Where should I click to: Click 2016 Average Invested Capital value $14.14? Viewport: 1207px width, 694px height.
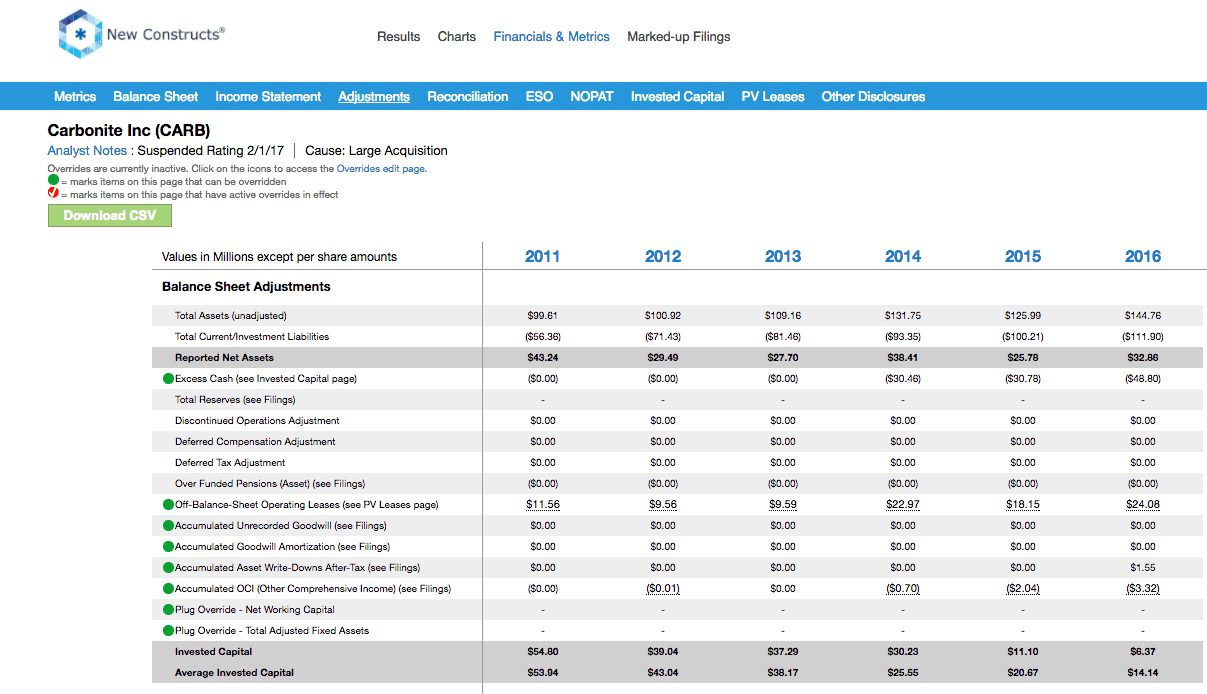pyautogui.click(x=1143, y=673)
